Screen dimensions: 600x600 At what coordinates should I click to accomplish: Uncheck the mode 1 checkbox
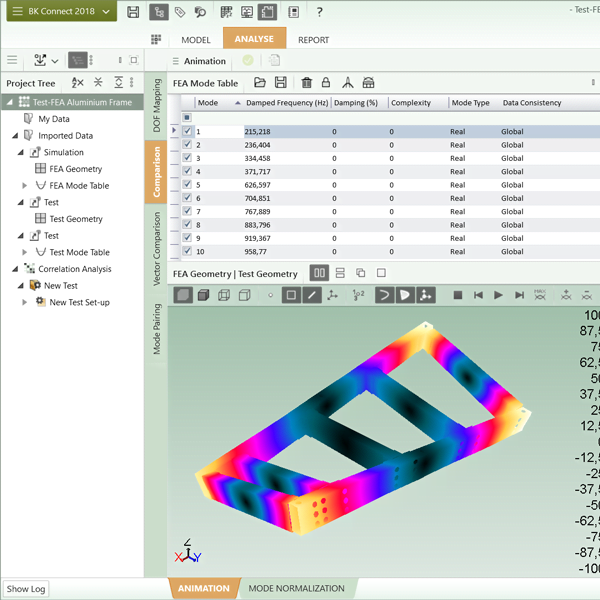coord(188,131)
